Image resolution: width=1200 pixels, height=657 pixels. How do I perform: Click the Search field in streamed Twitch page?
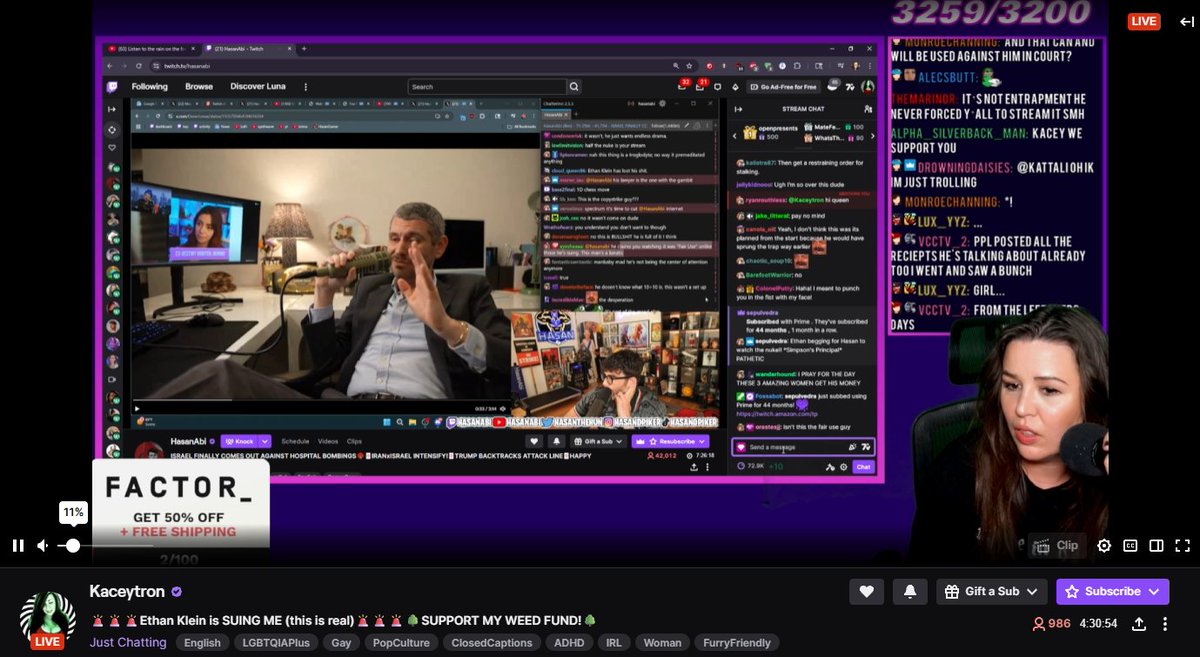point(487,87)
